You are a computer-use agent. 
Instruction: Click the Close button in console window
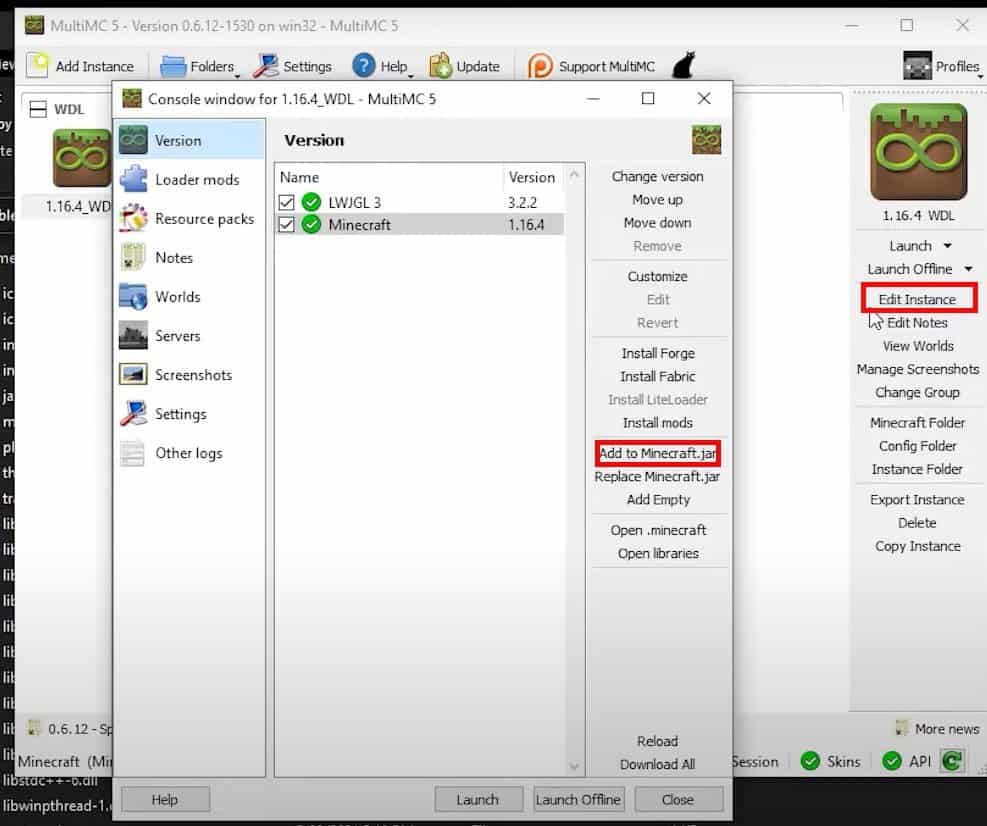coord(678,800)
